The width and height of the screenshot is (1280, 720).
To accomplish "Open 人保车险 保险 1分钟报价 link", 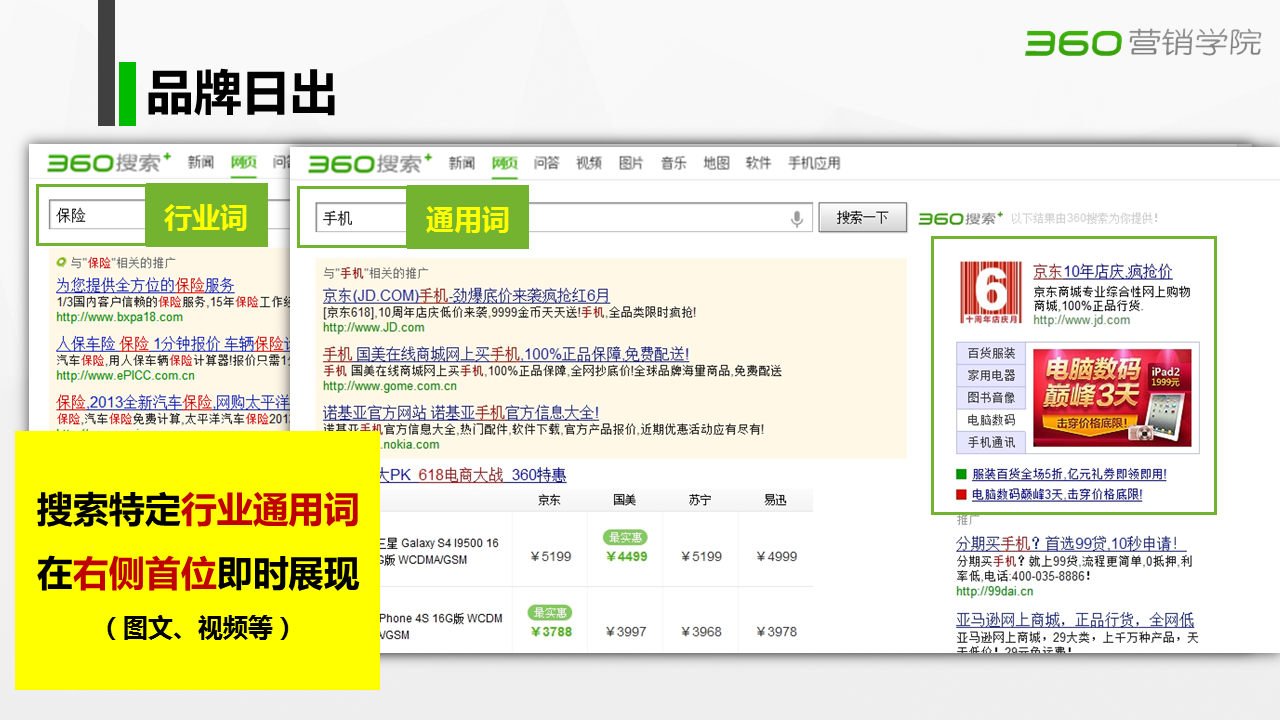I will click(173, 344).
